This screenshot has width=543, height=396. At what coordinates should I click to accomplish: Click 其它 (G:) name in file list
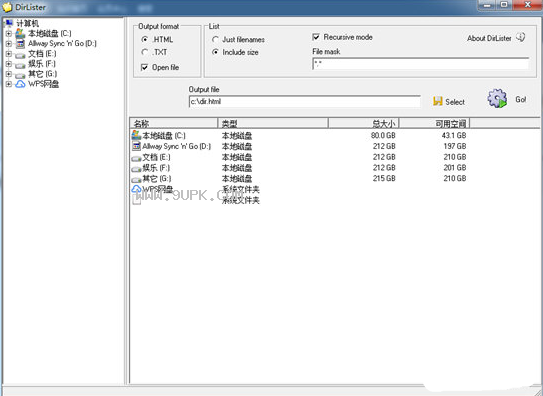[157, 179]
